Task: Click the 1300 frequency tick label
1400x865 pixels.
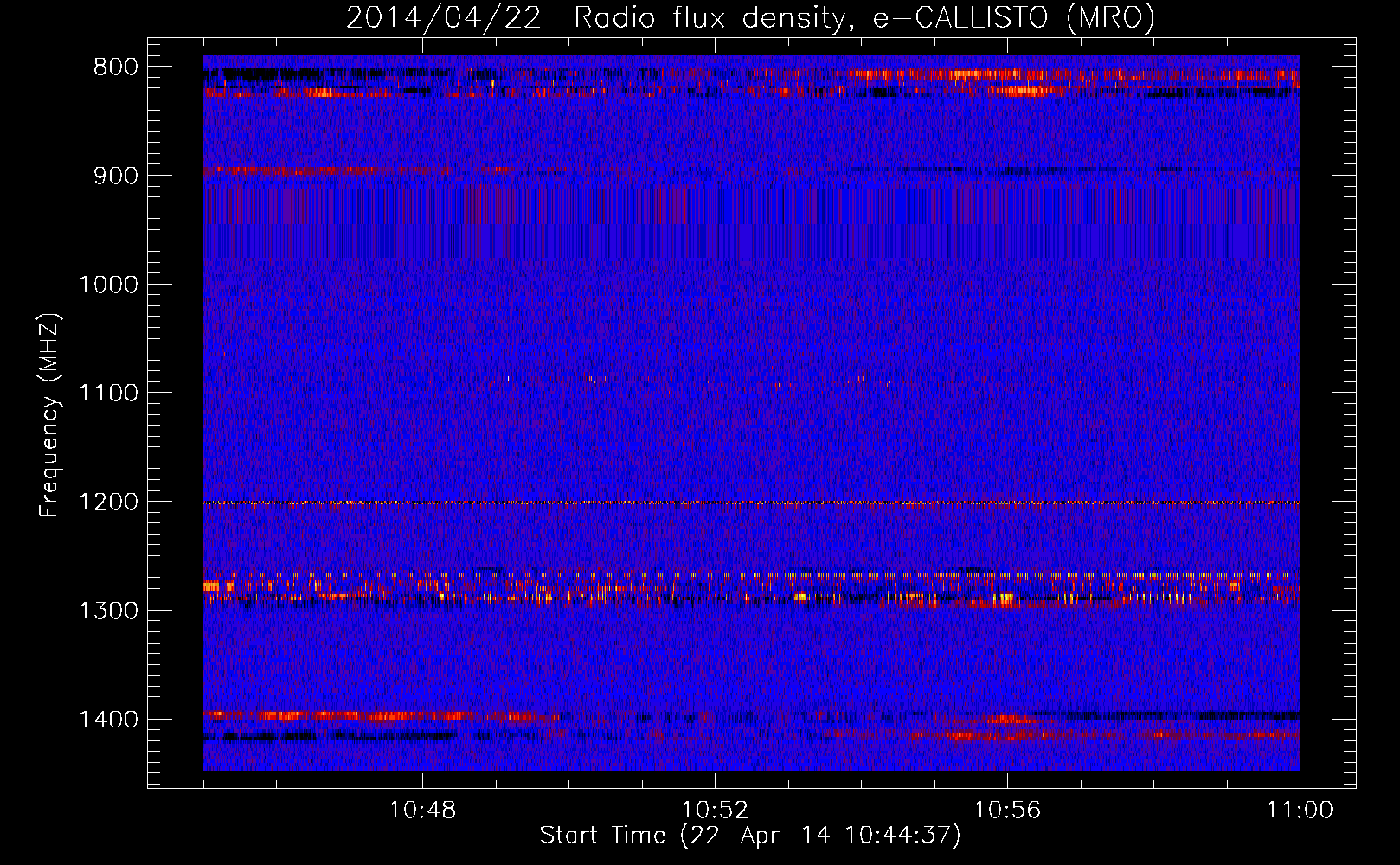Action: point(108,611)
